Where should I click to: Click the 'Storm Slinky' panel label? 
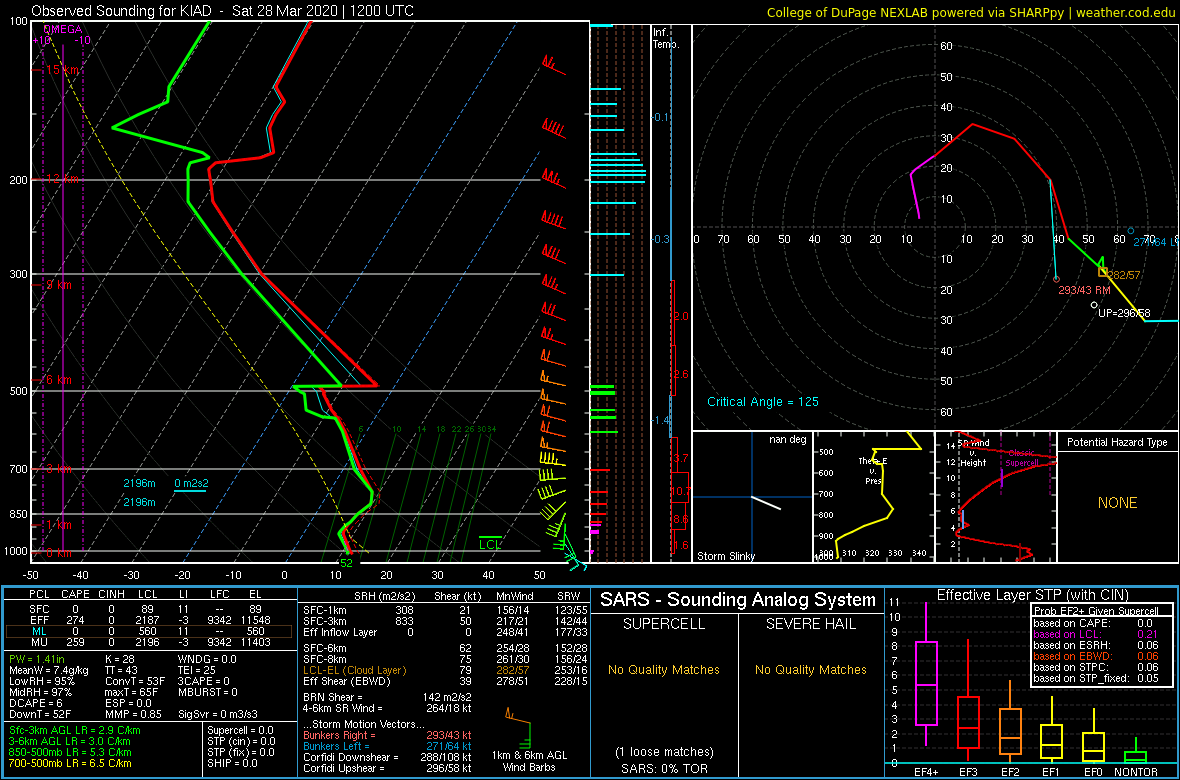pos(726,556)
